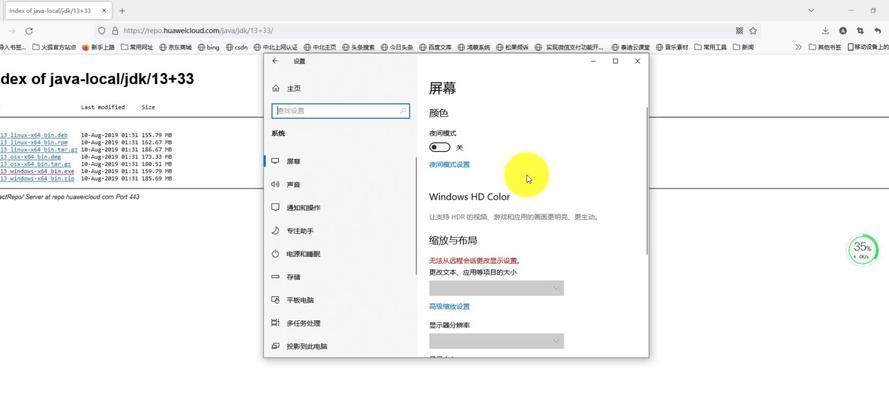
Task: Close the Index of java-local tab
Action: (103, 11)
